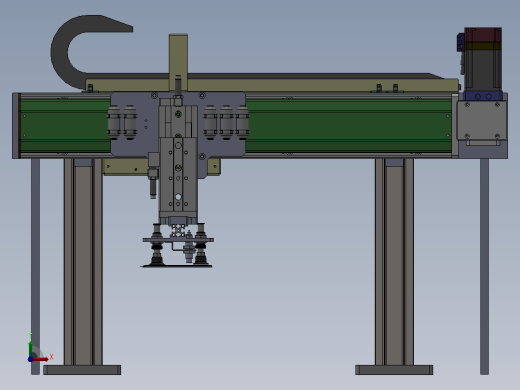Select the gray motor mounting plate at the beam's right end
This screenshot has width=520, height=390.
tap(482, 121)
